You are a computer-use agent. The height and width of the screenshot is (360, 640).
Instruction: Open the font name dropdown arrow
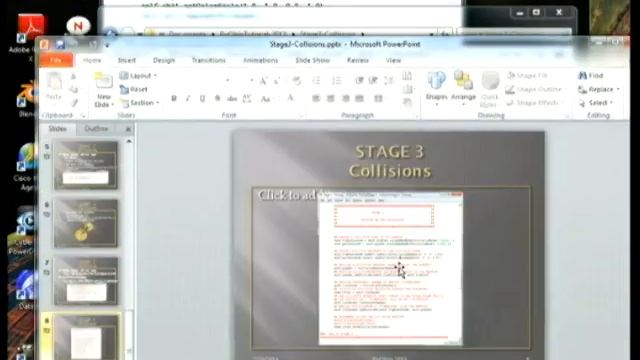(x=228, y=81)
